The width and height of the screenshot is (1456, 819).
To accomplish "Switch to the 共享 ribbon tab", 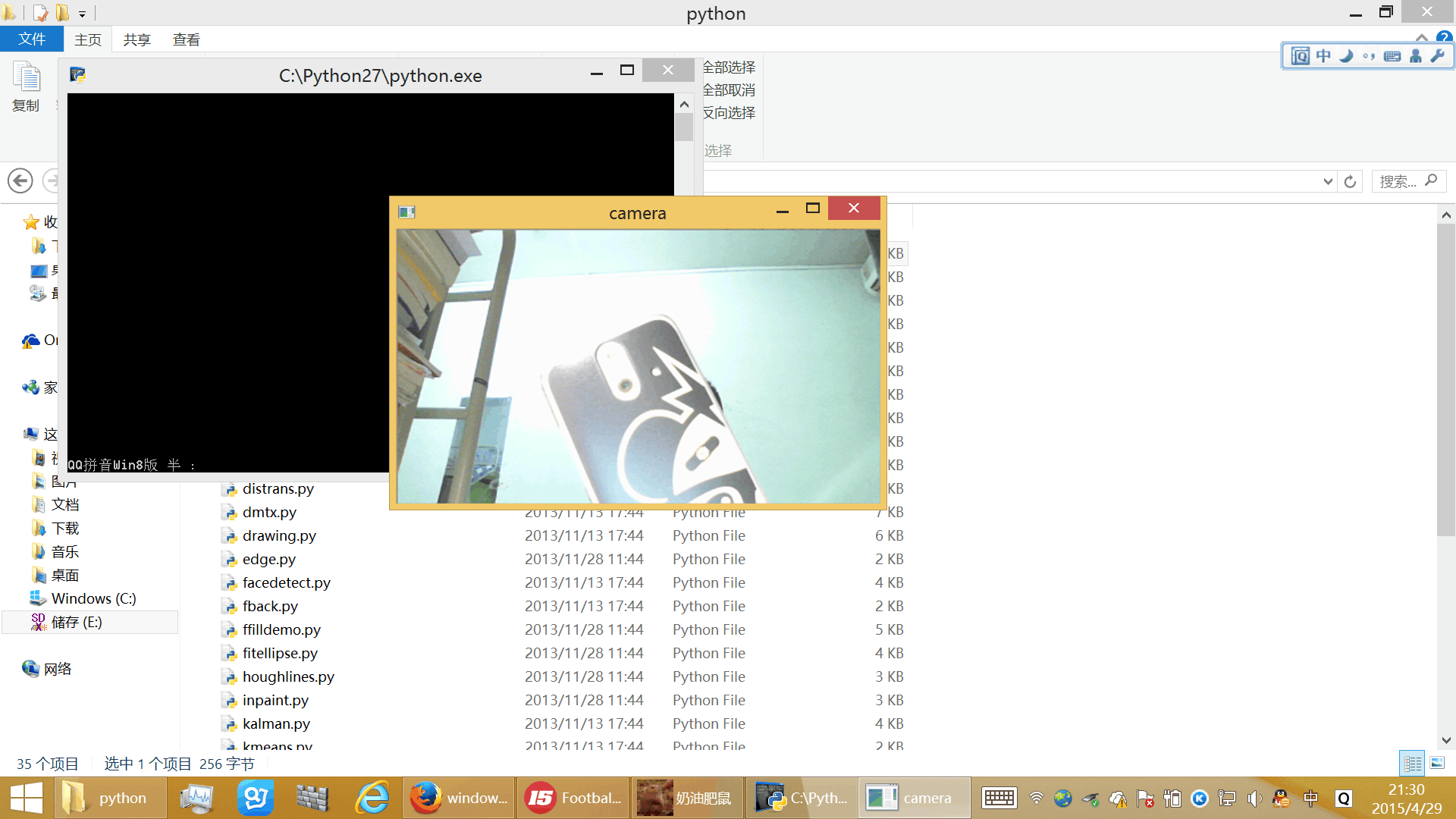I will coord(137,39).
